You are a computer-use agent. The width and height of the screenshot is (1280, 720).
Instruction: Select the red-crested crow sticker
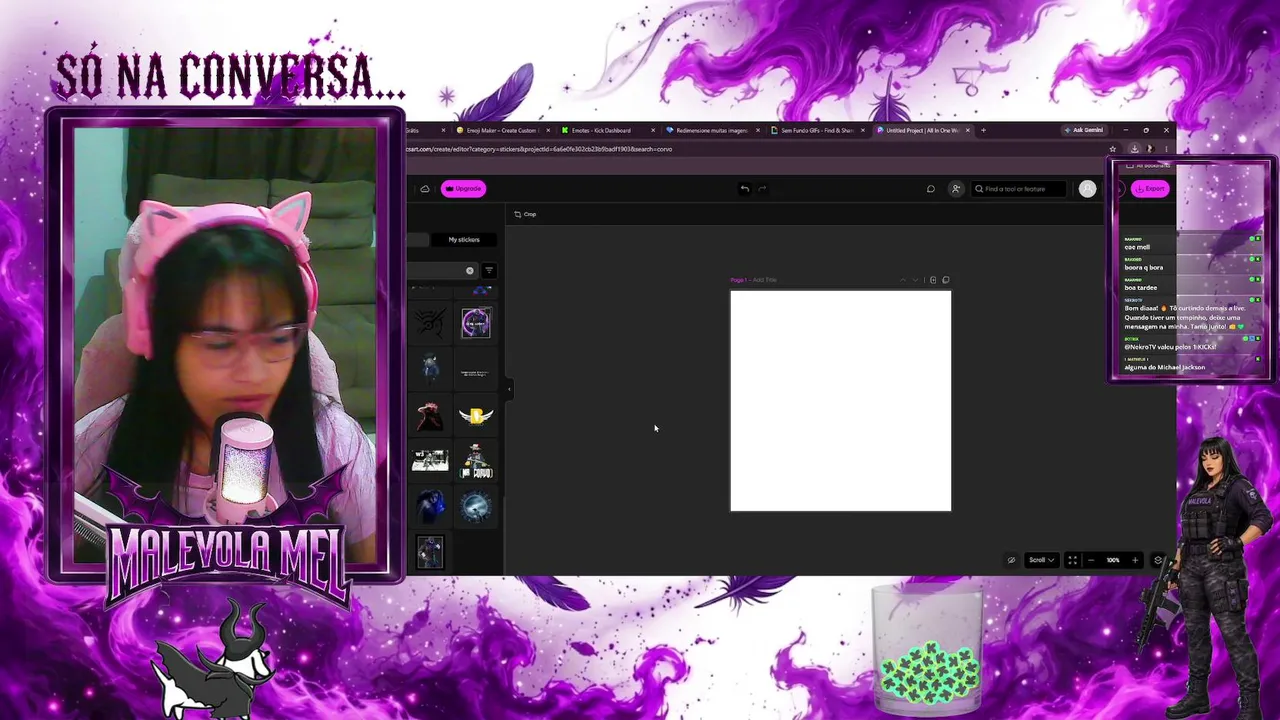pos(430,415)
